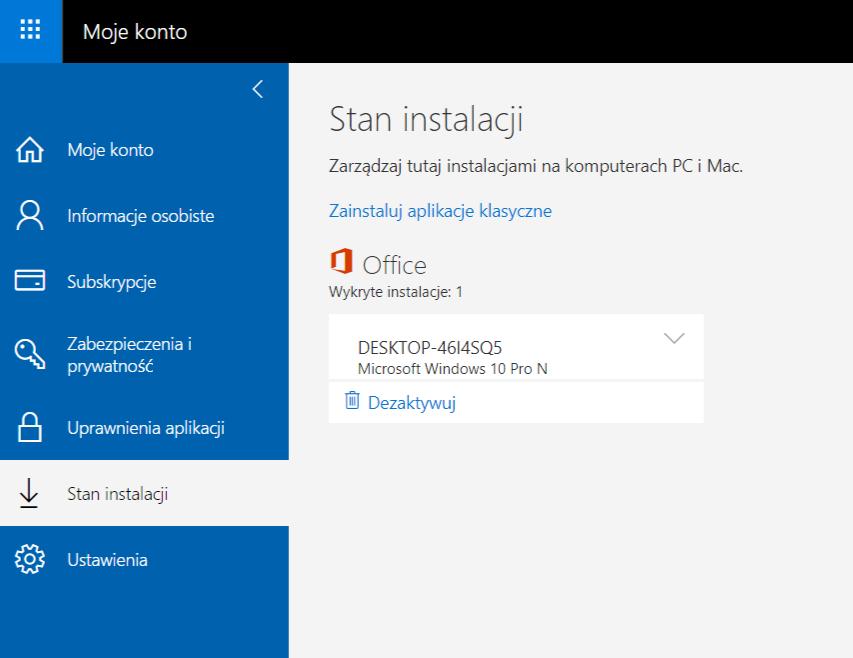Viewport: 853px width, 658px height.
Task: Click the Microsoft Windows 10 Pro N text
Action: (x=453, y=369)
